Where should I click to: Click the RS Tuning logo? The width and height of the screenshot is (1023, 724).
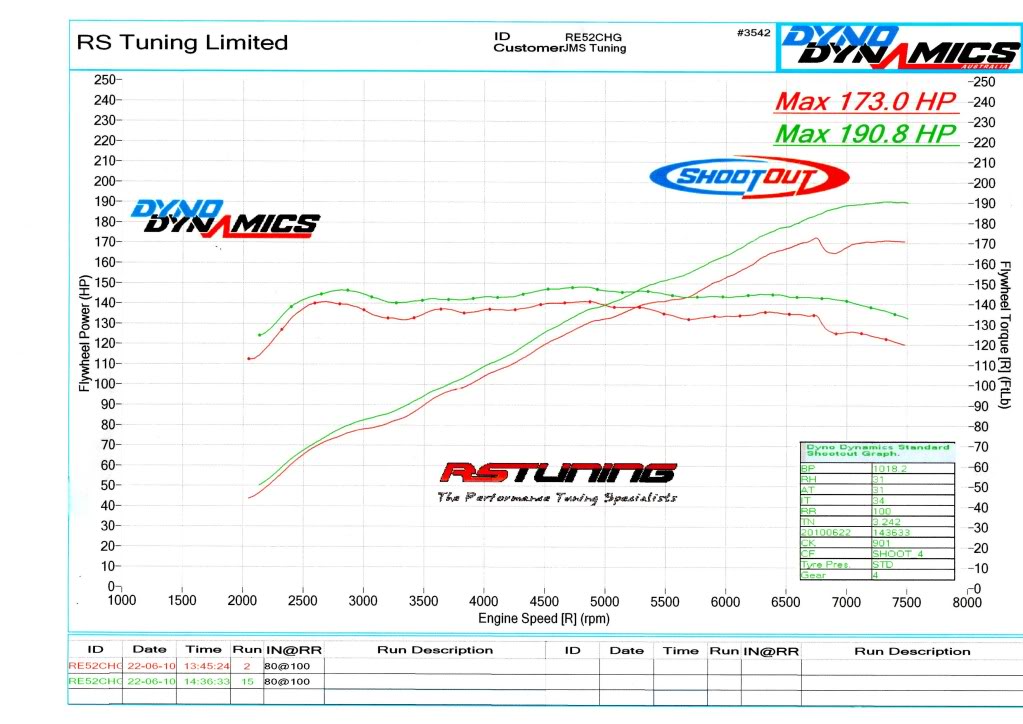coord(559,472)
